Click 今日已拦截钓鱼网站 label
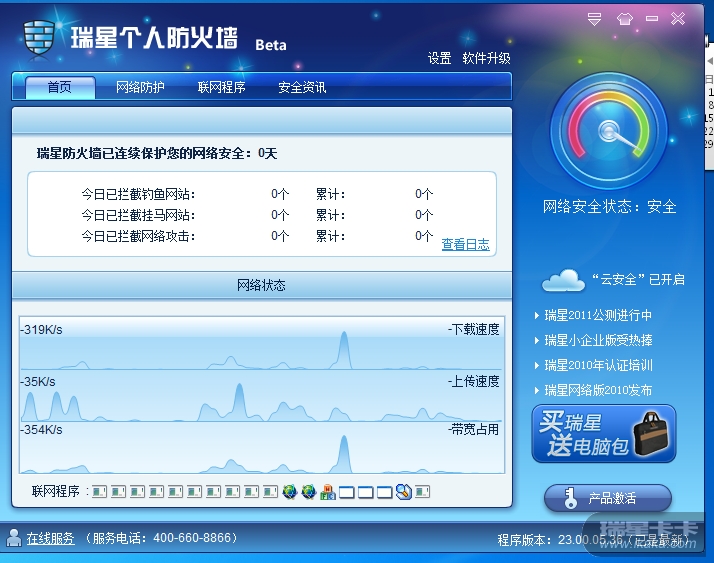Image resolution: width=714 pixels, height=563 pixels. (x=138, y=194)
